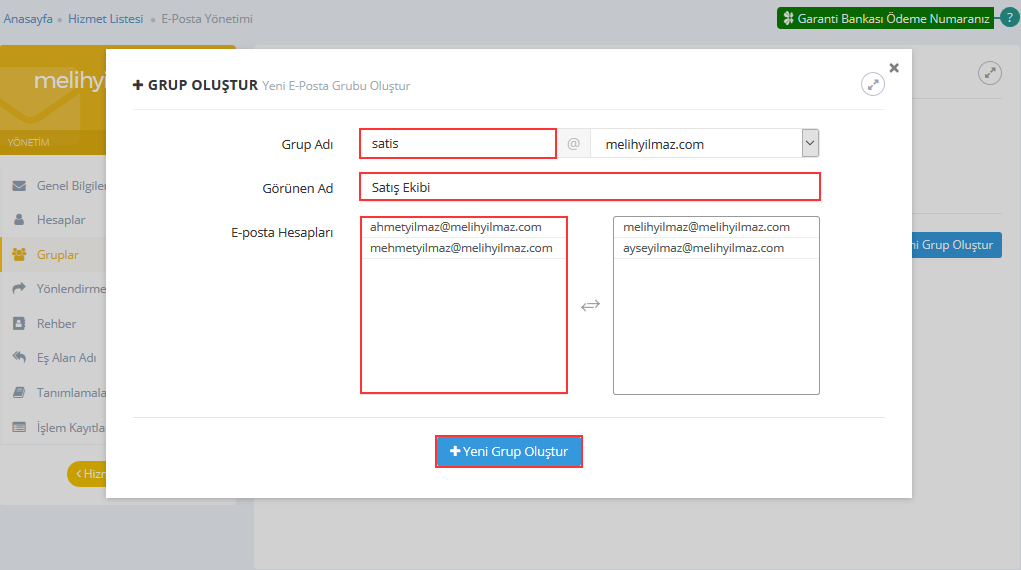Select ahmetyilmaz@melihyilmaz.com in left list

(x=455, y=227)
